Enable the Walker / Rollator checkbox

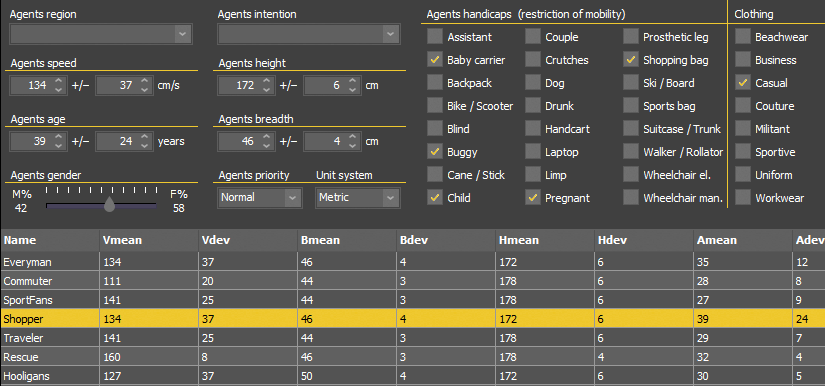[631, 152]
